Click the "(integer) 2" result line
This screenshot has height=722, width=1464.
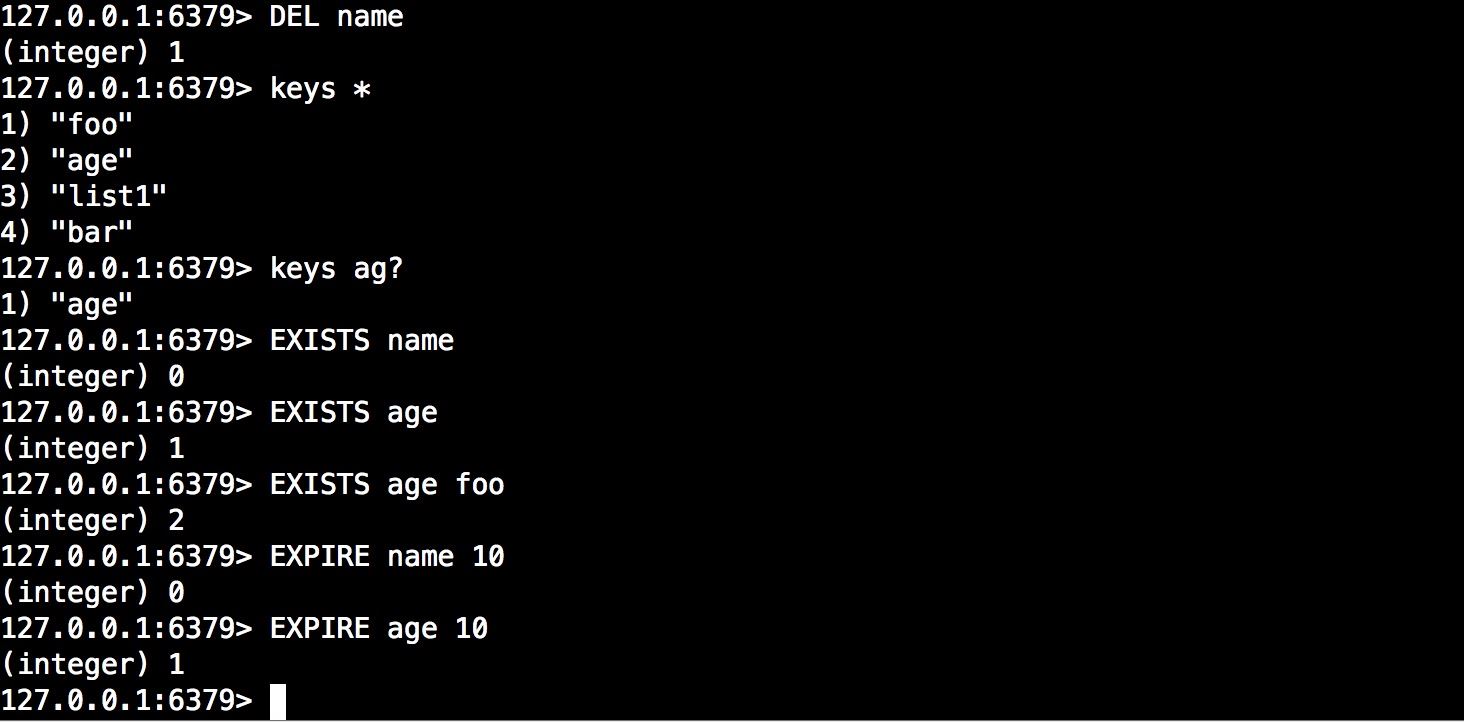[92, 521]
